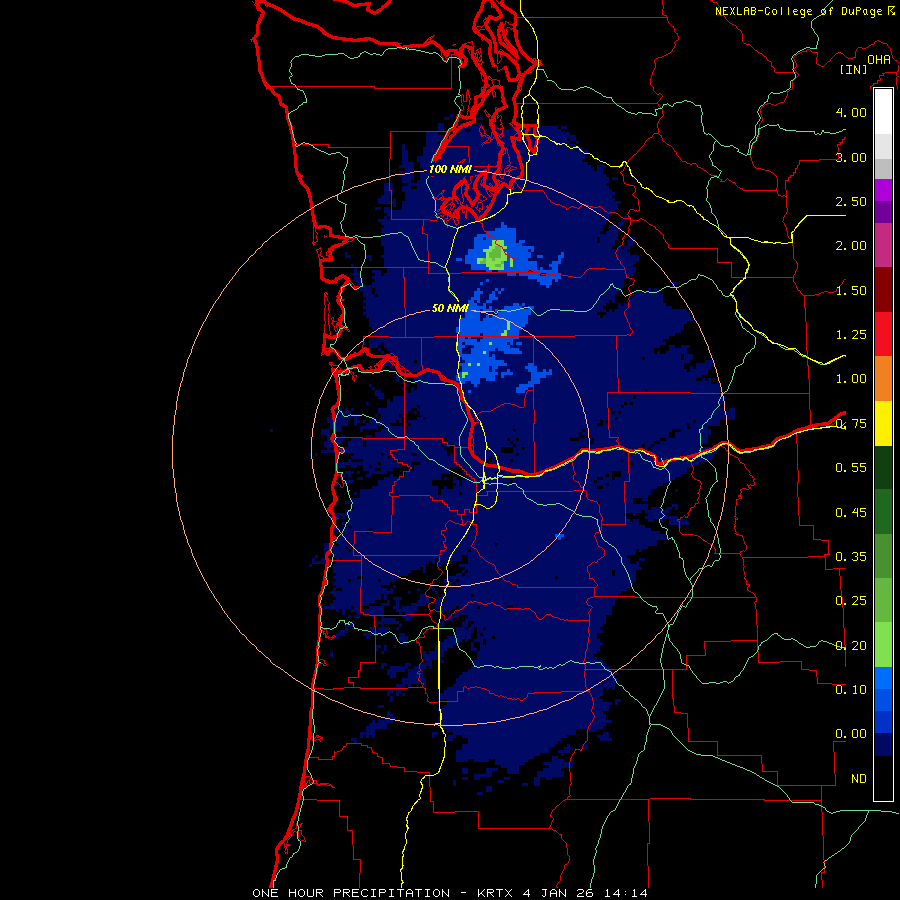Click the 1.25 legend value
The image size is (900, 900).
[851, 335]
